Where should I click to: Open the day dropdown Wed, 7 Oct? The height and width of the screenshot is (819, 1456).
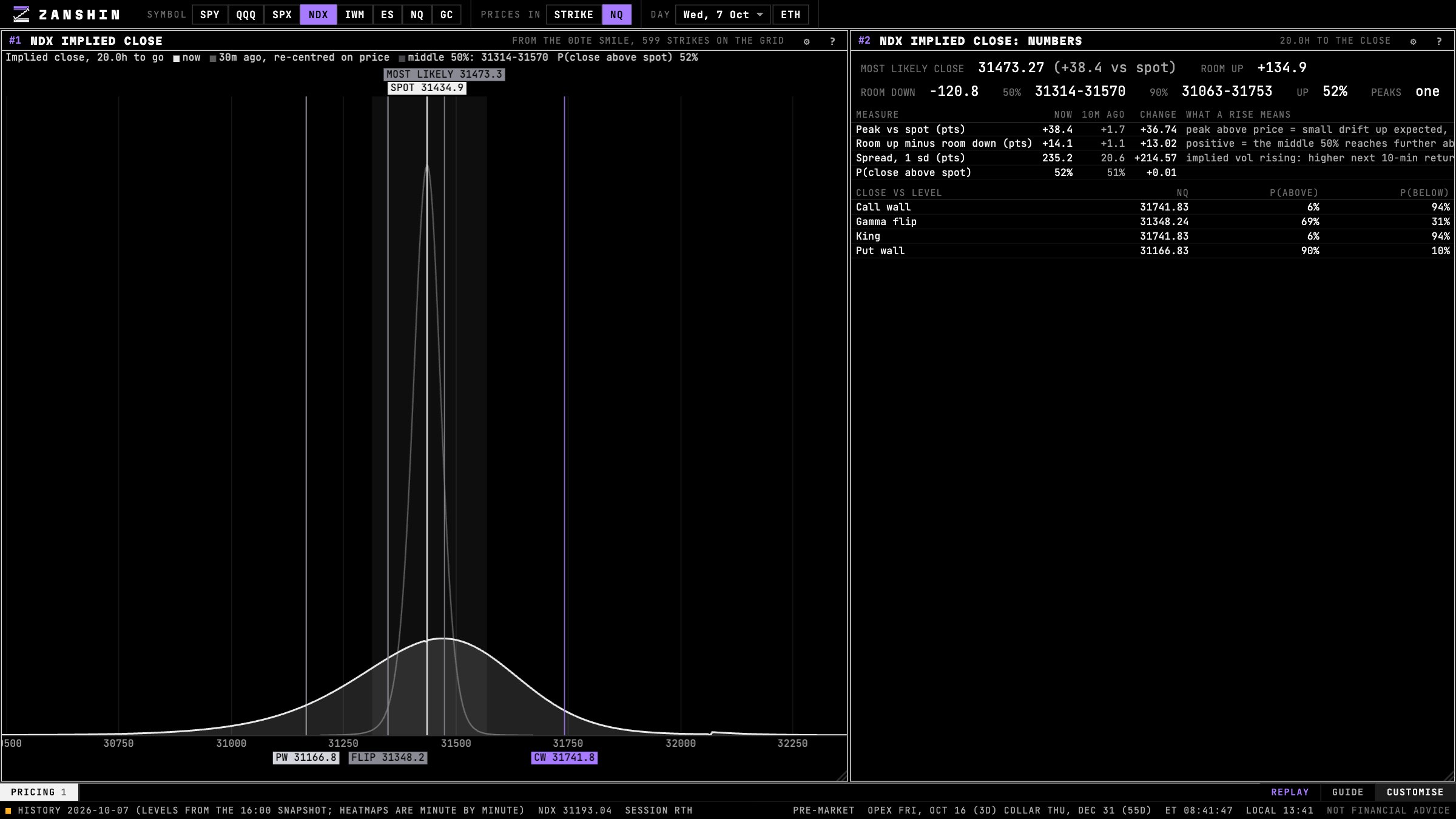pyautogui.click(x=723, y=15)
